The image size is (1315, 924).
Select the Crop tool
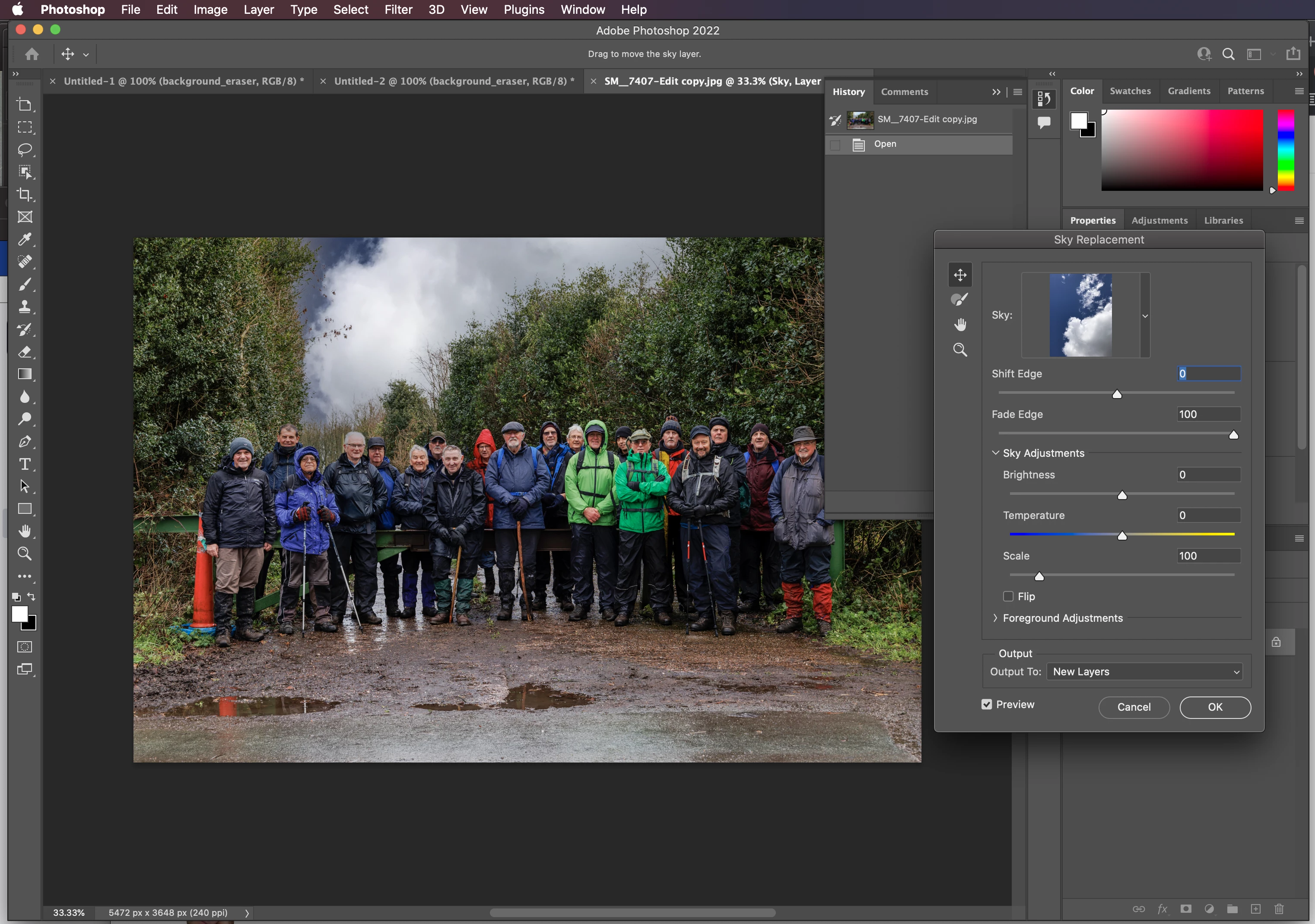(25, 195)
